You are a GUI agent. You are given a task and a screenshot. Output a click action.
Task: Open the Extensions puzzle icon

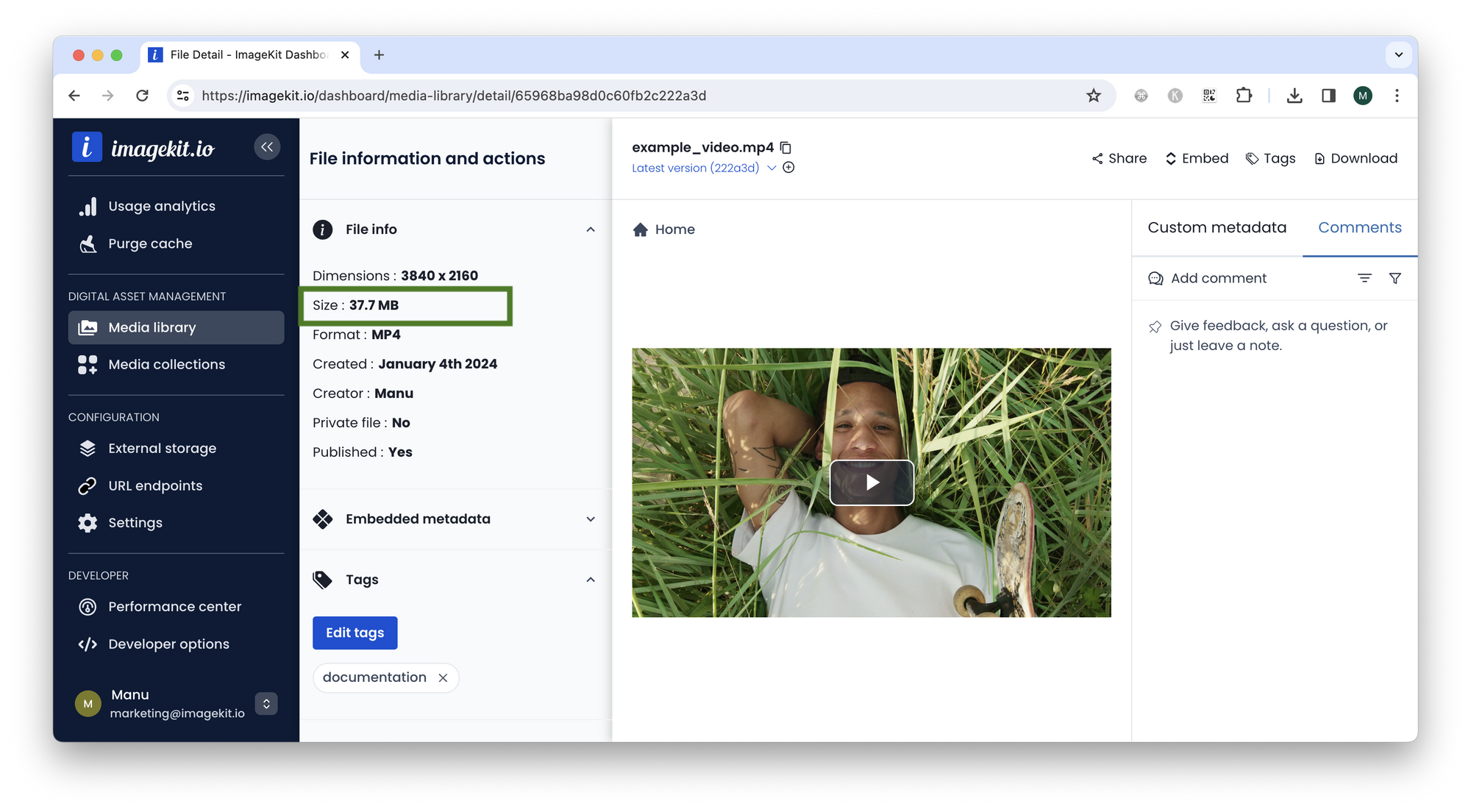(x=1244, y=96)
